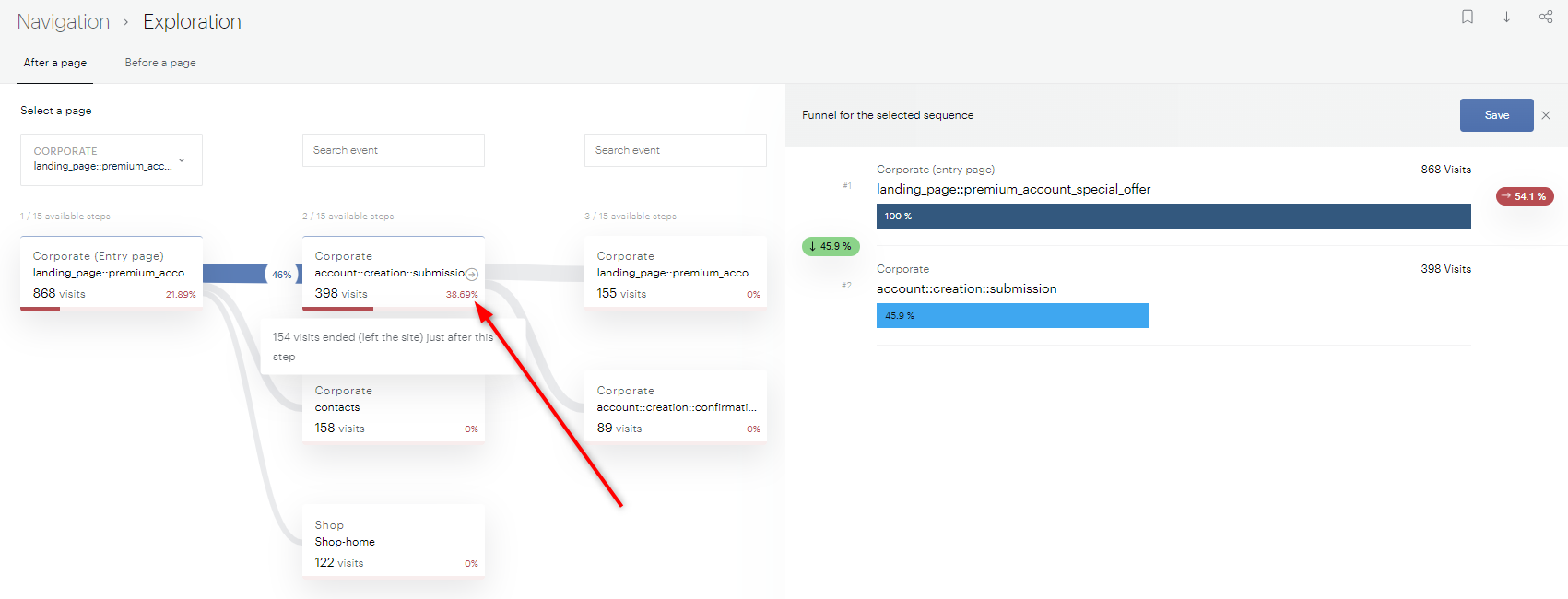Click the 46% flow label between steps
1568x599 pixels.
click(x=281, y=275)
